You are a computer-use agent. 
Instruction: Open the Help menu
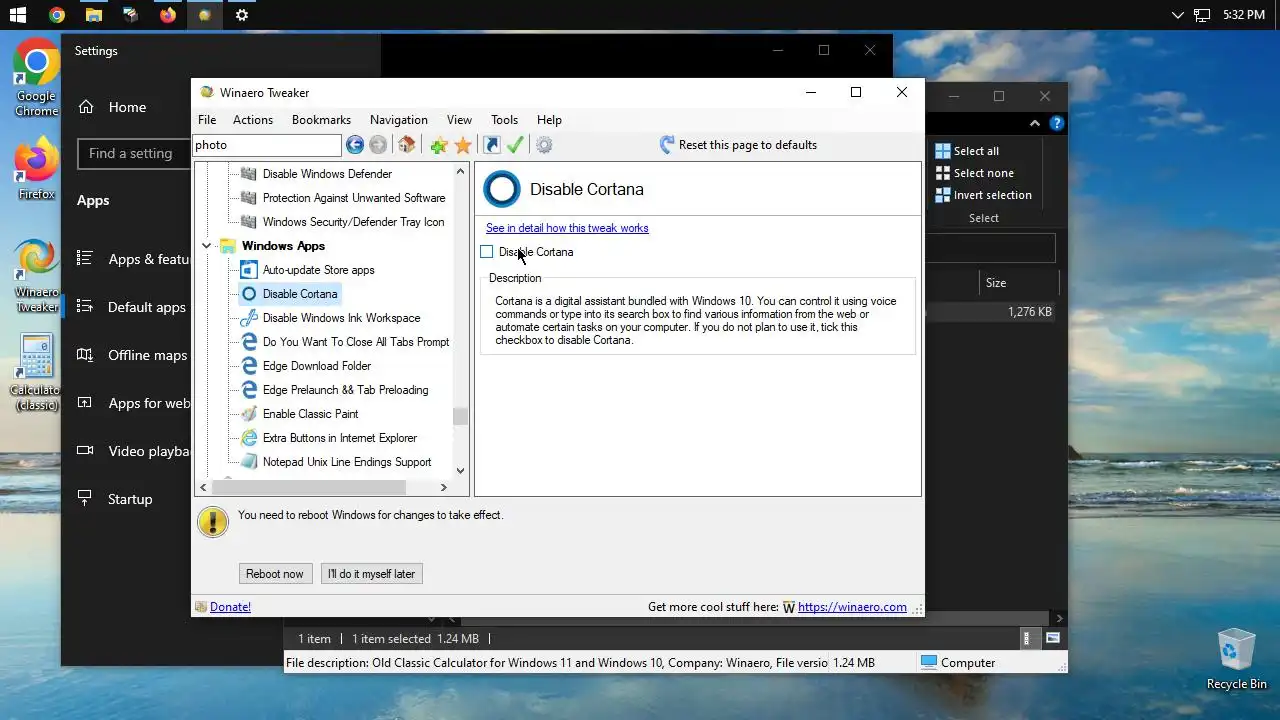549,120
